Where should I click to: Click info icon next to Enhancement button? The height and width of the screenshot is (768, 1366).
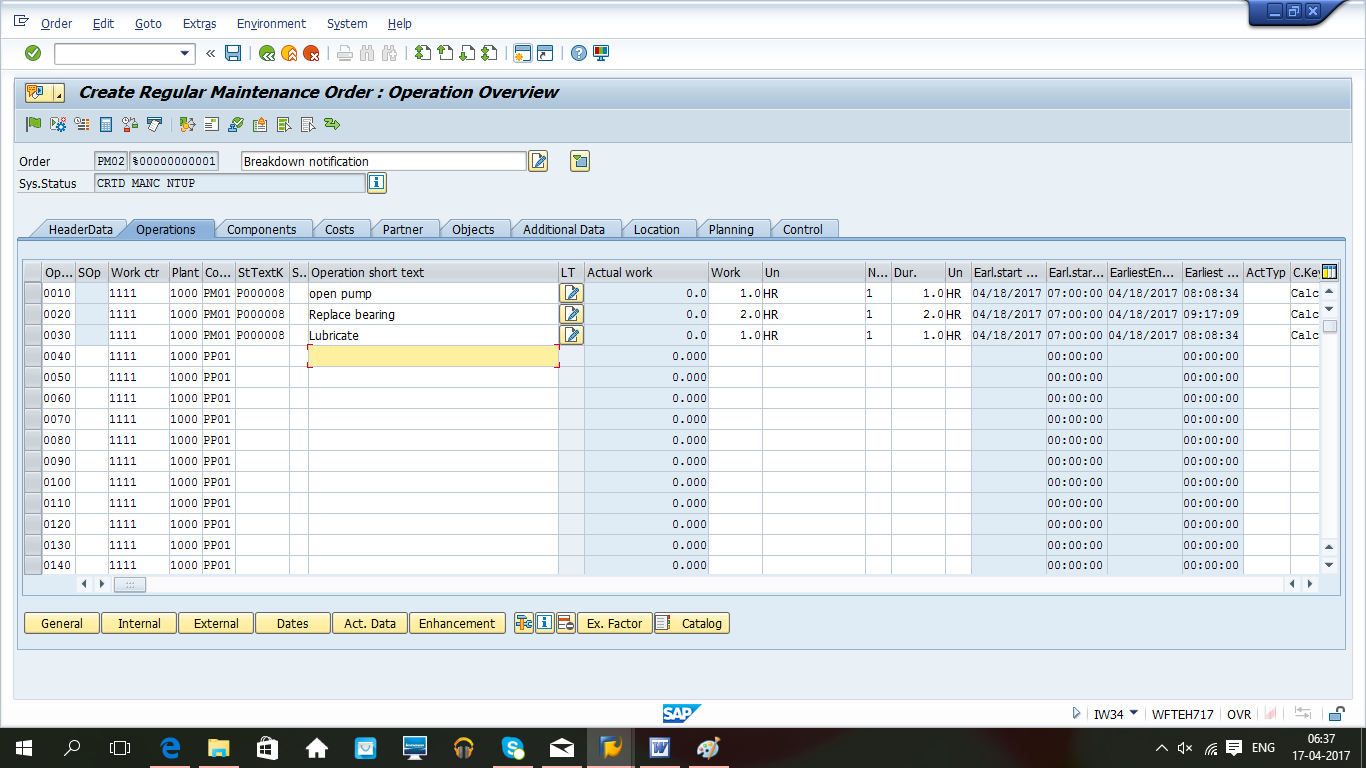(x=544, y=623)
